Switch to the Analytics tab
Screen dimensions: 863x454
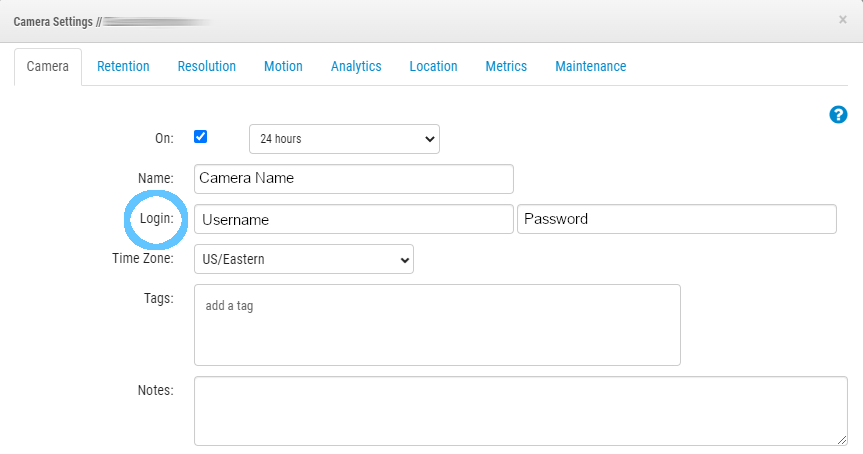click(x=356, y=67)
